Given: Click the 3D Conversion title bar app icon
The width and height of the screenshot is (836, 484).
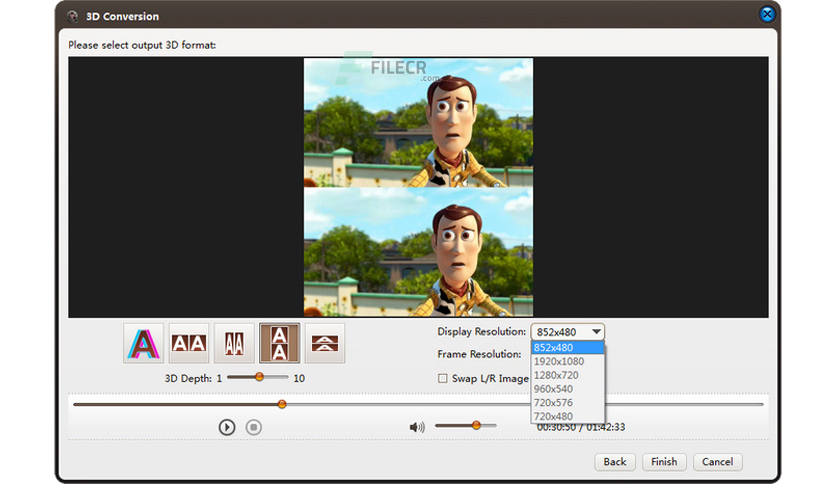Looking at the screenshot, I should [73, 17].
